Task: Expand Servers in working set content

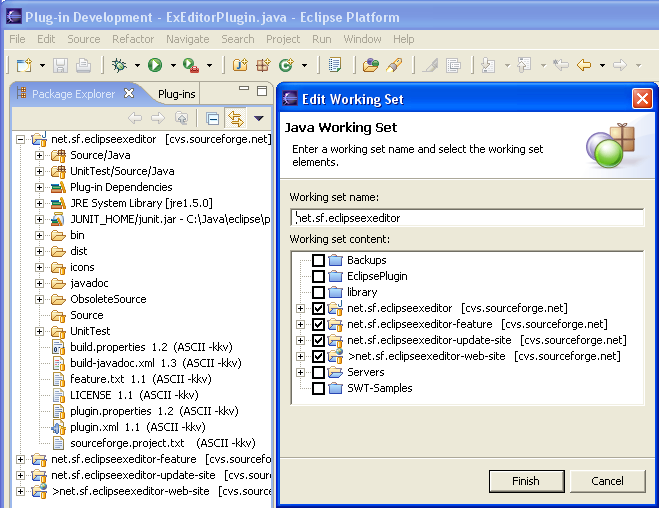Action: coord(300,372)
